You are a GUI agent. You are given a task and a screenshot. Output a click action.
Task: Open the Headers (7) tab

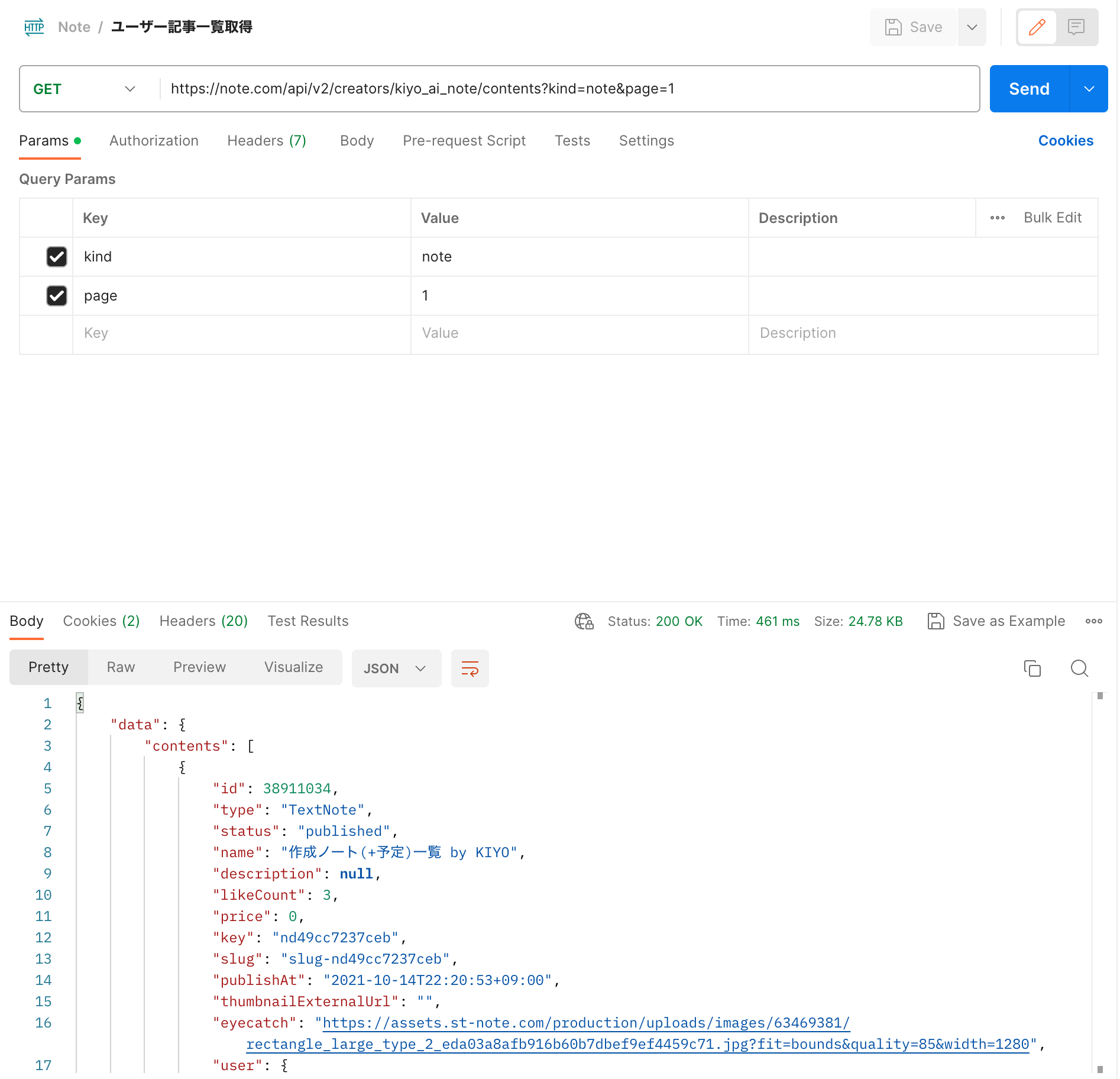[x=267, y=141]
